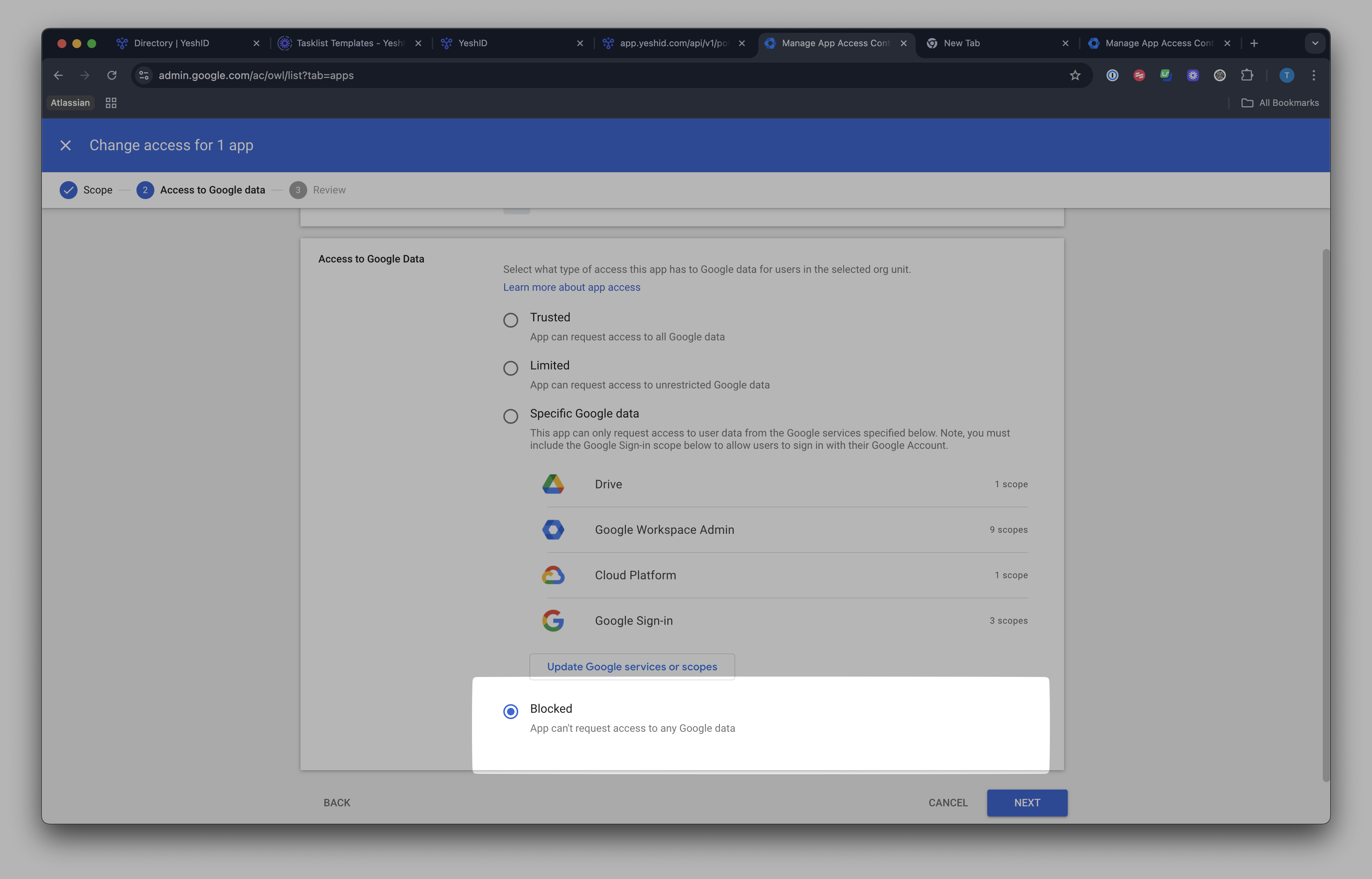The image size is (1372, 879).
Task: Click the 3 scopes count
Action: 1008,620
